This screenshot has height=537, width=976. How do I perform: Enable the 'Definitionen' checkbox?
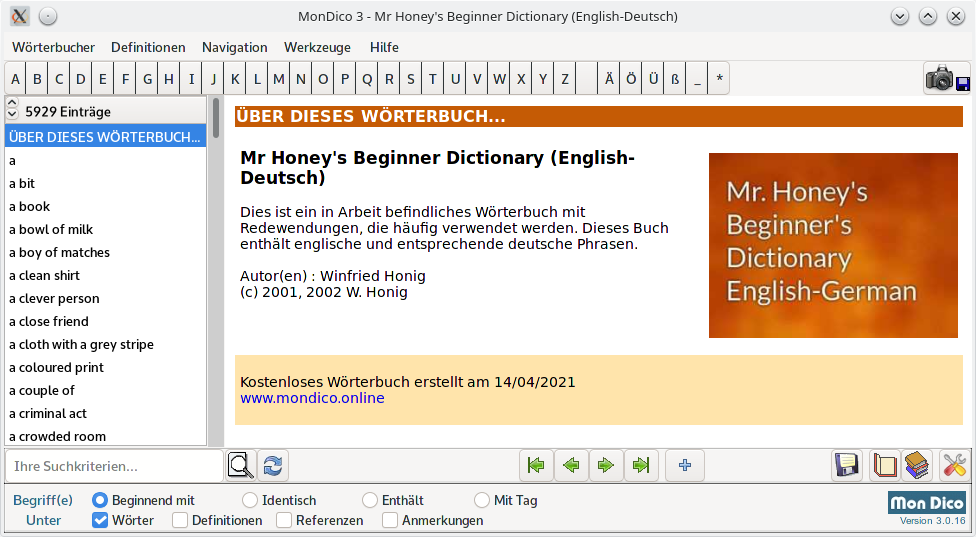[x=180, y=520]
